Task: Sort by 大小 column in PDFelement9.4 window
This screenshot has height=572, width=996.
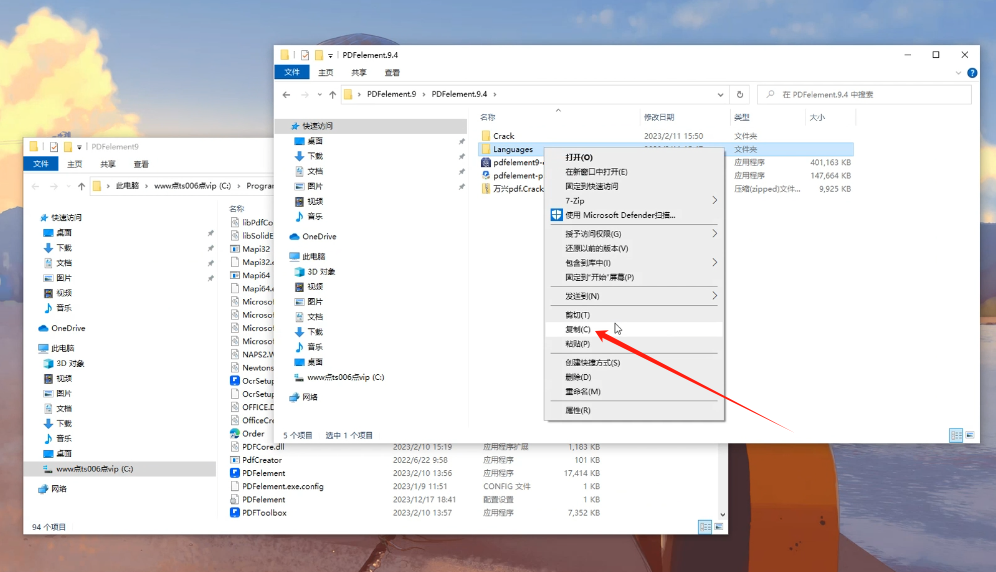Action: (817, 118)
